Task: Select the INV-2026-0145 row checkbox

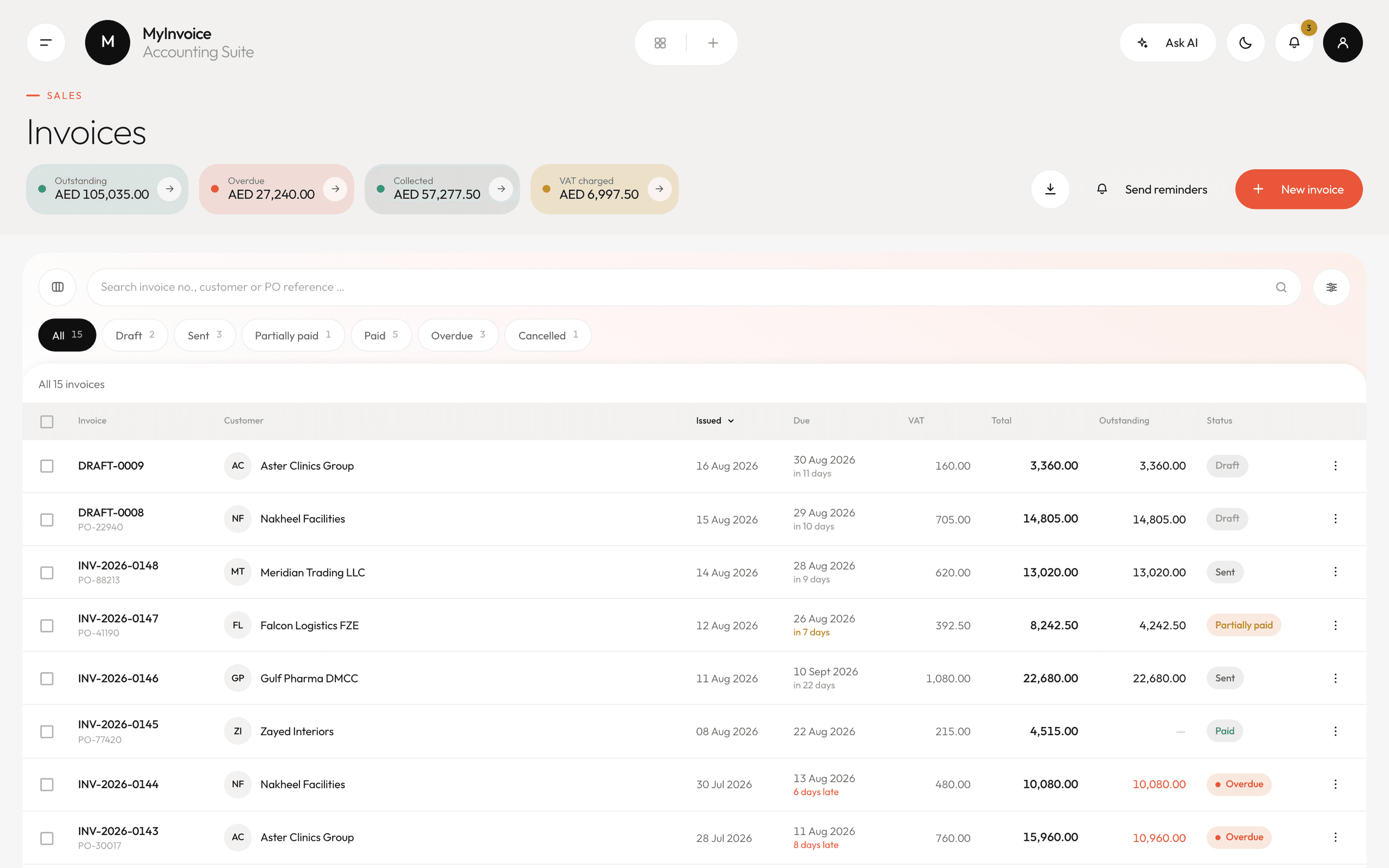Action: coord(47,731)
